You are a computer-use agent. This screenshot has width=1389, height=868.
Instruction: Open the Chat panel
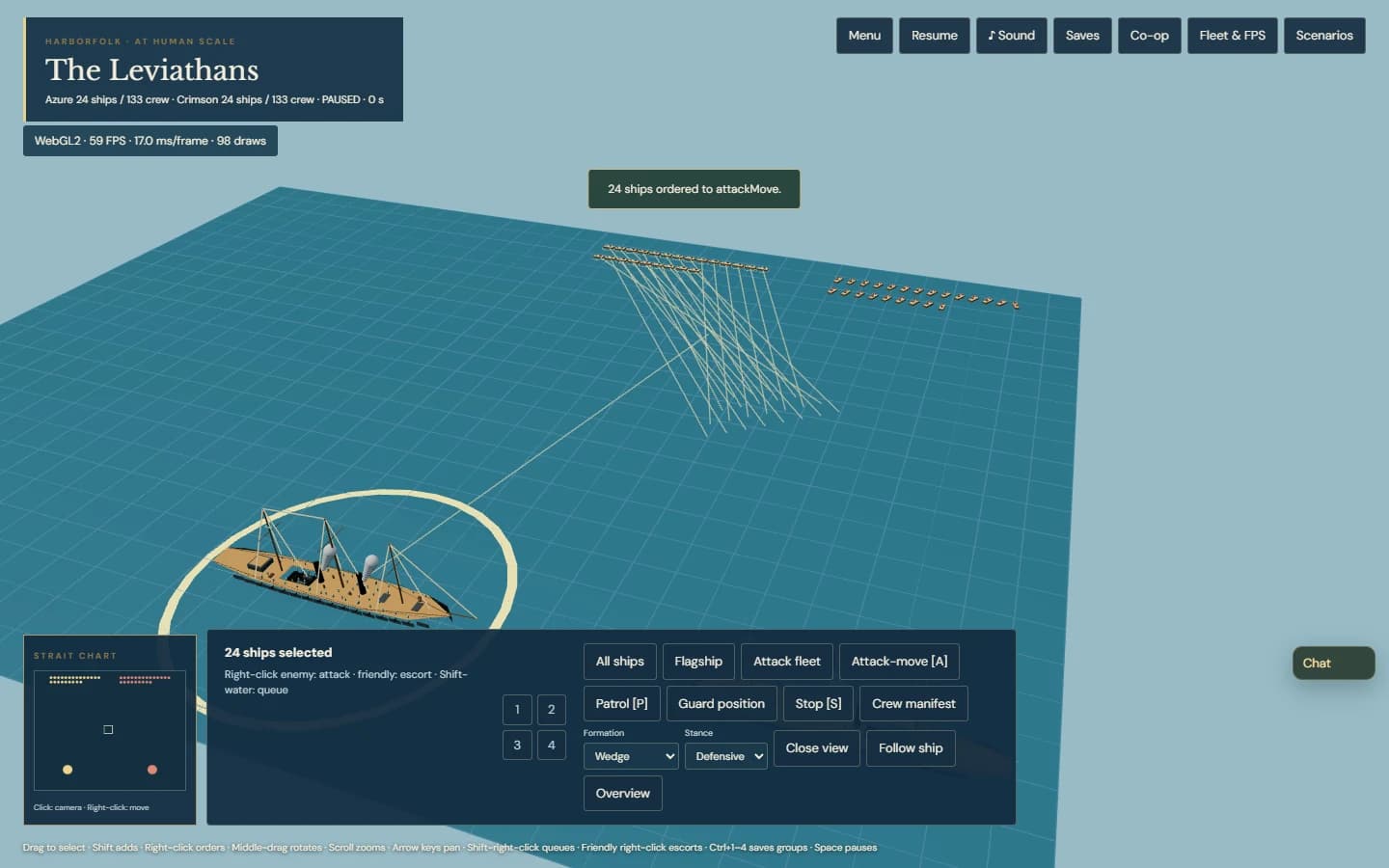[x=1334, y=664]
